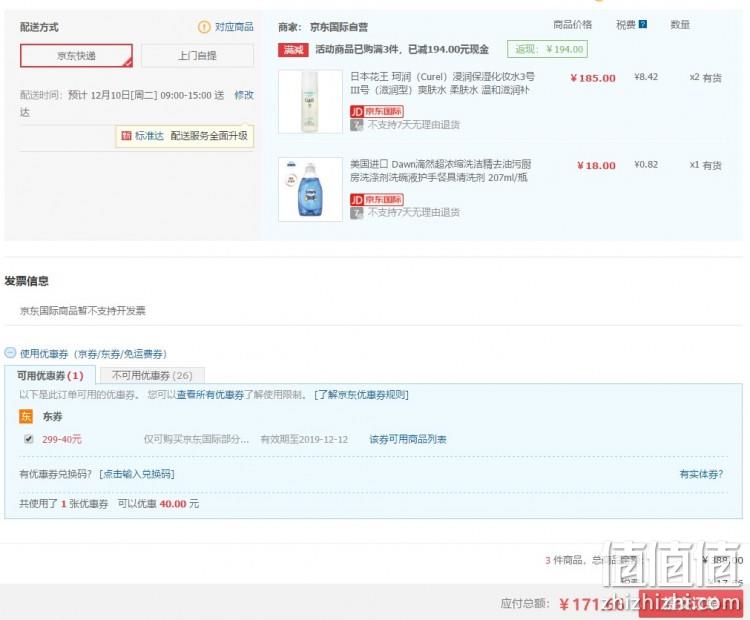The image size is (750, 620).
Task: Collapse the 使用优惠券 section
Action: tap(10, 353)
